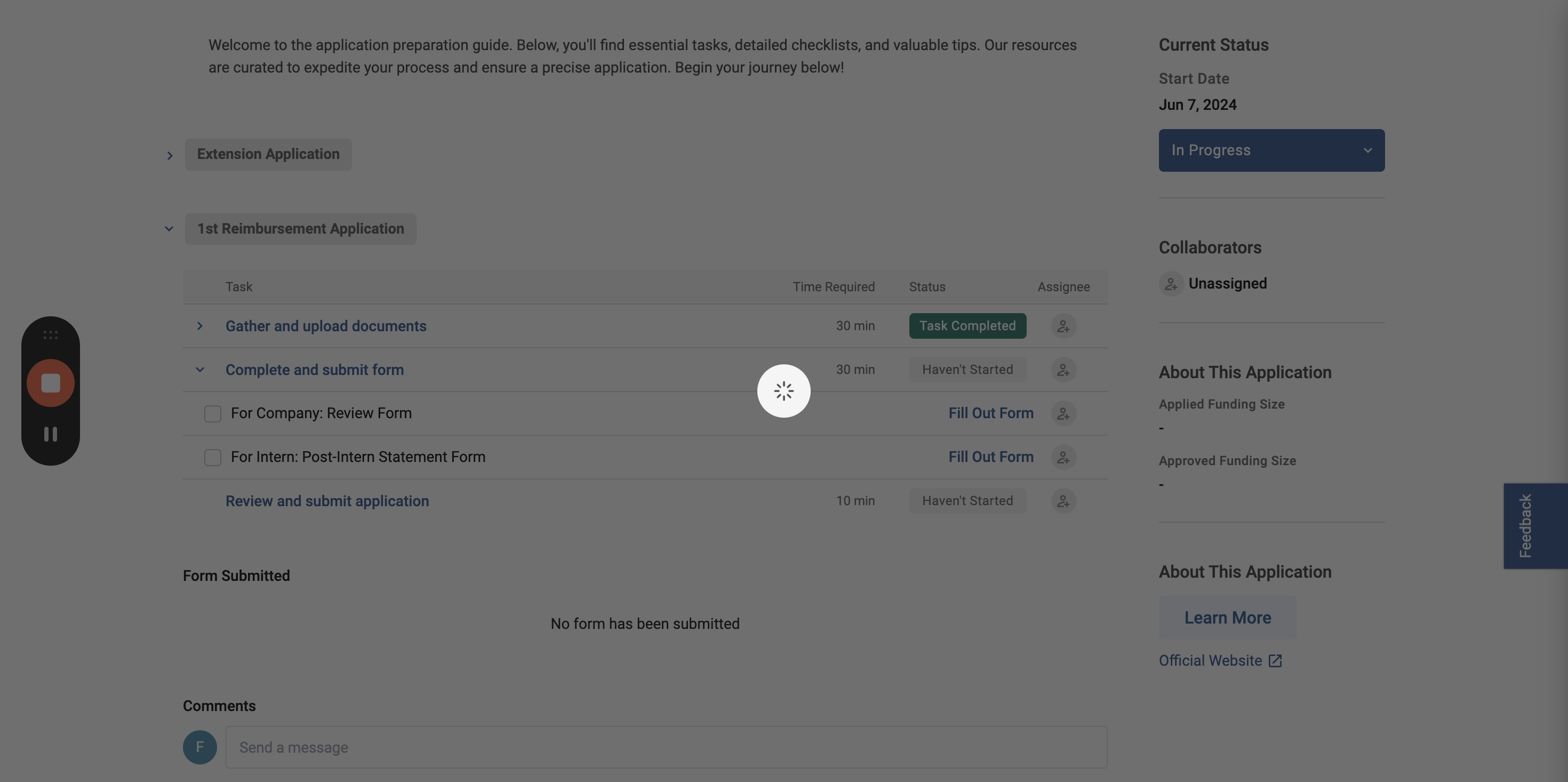Expand Gather and upload documents task
This screenshot has height=782, width=1568.
point(199,326)
